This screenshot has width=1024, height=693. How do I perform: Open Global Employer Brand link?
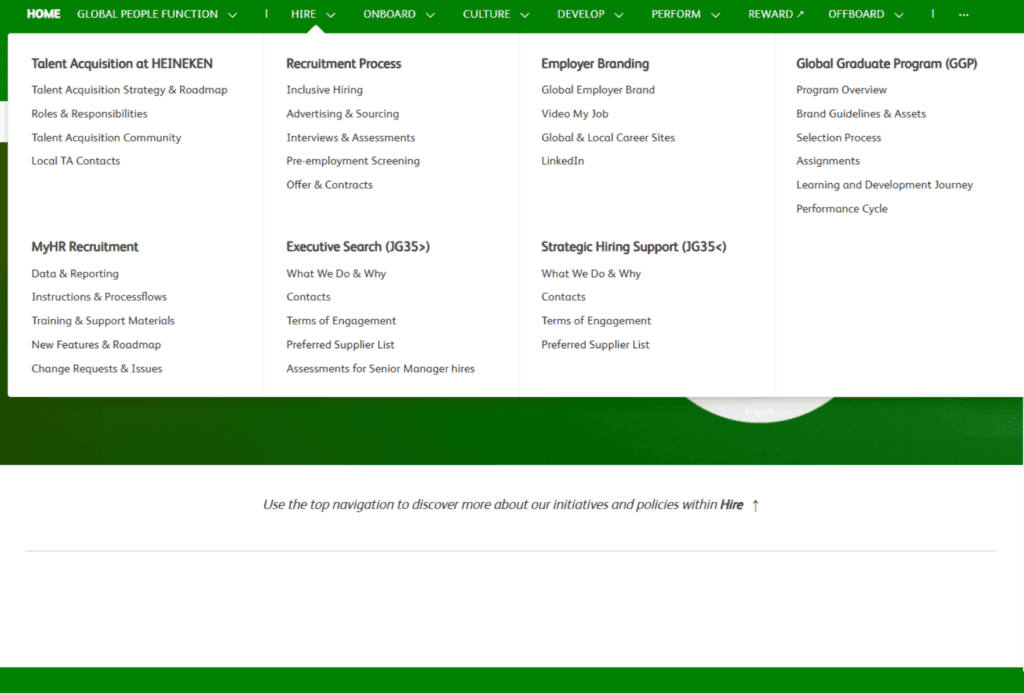pyautogui.click(x=598, y=90)
